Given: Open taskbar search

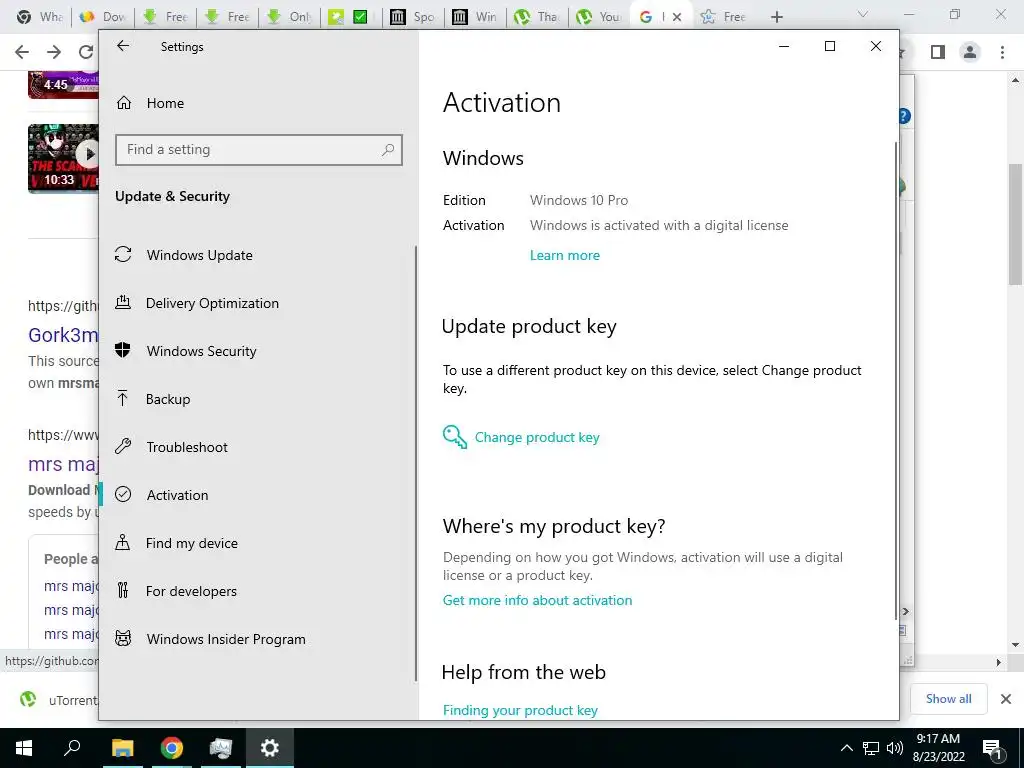Looking at the screenshot, I should click(x=72, y=748).
